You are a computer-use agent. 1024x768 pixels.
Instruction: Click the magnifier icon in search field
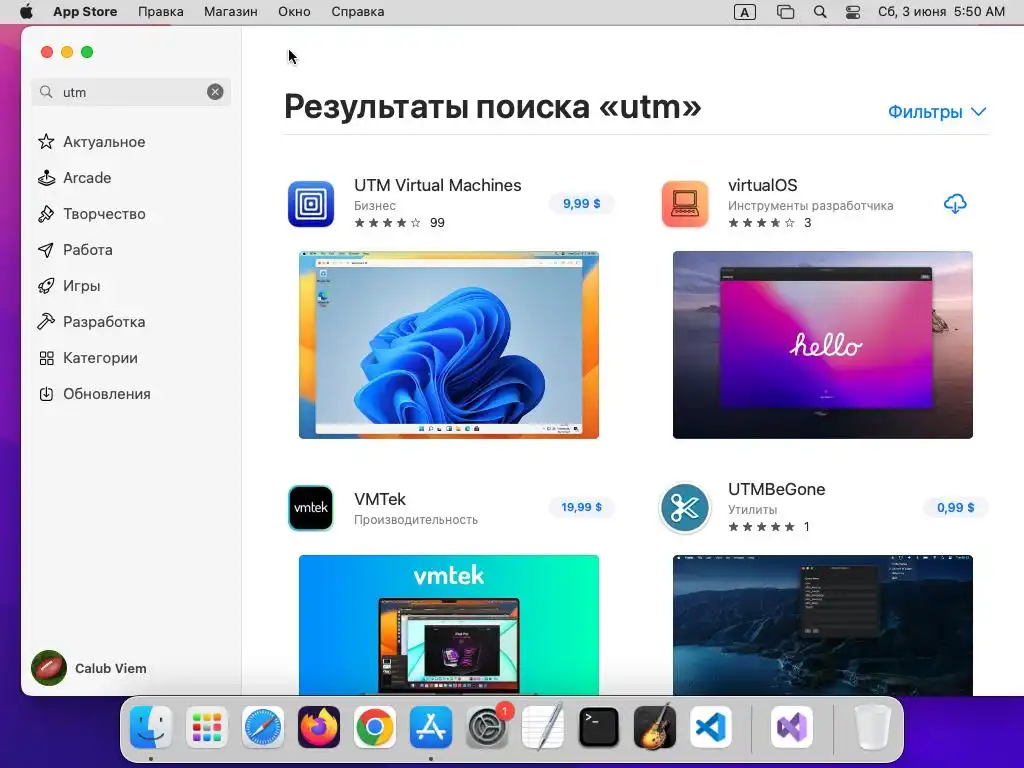point(46,92)
